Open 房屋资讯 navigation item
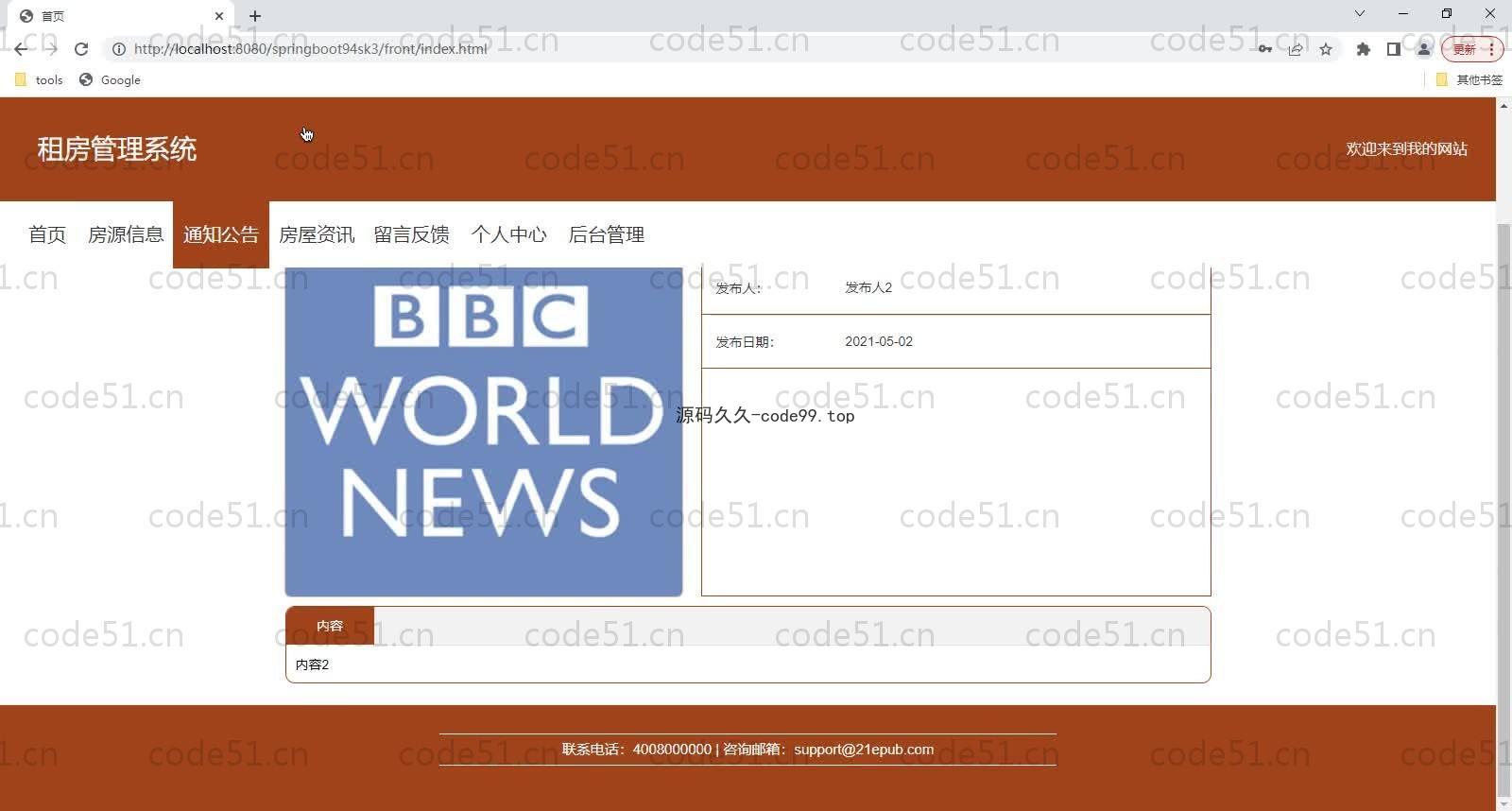 tap(317, 234)
